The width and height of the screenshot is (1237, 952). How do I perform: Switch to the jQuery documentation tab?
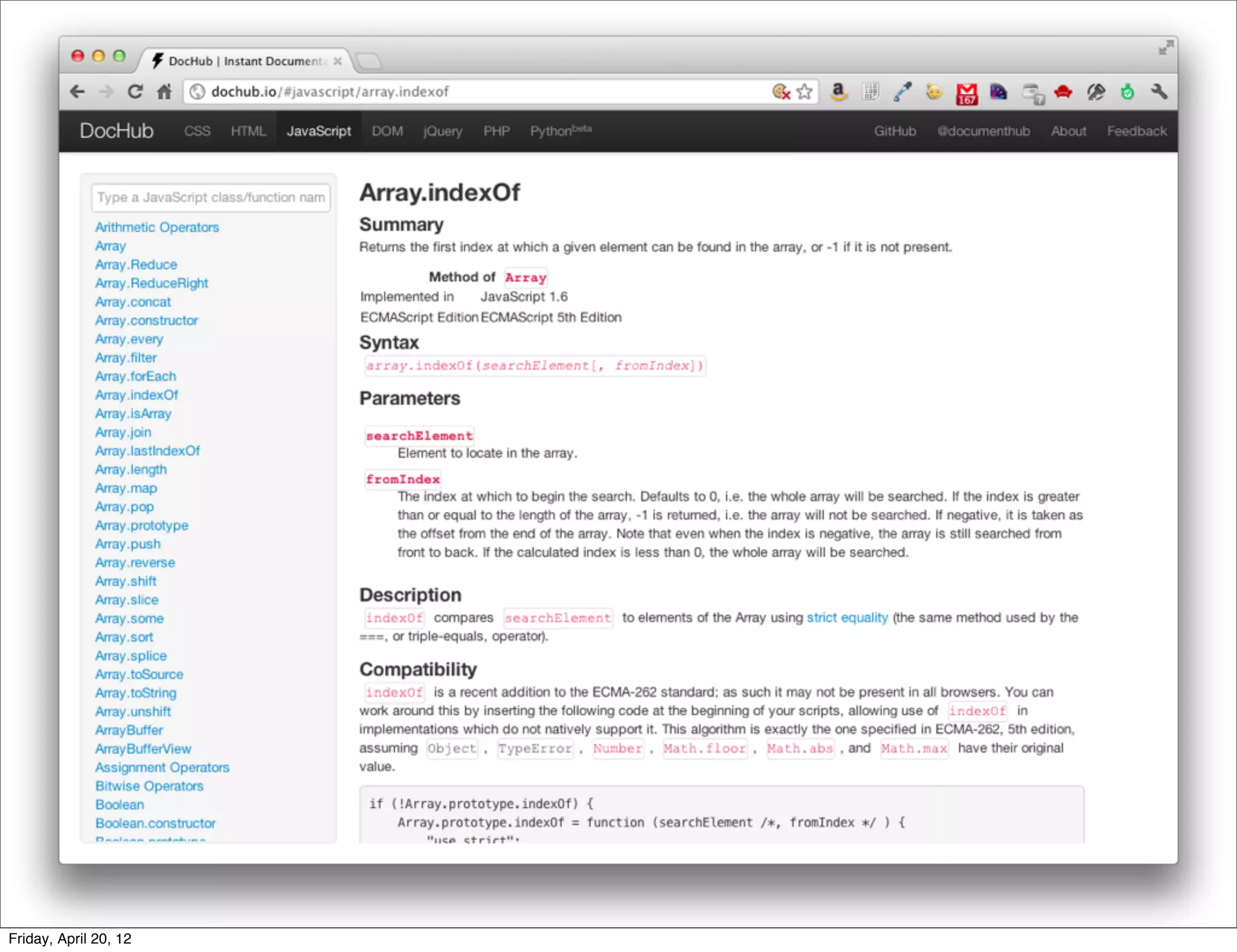(x=442, y=131)
